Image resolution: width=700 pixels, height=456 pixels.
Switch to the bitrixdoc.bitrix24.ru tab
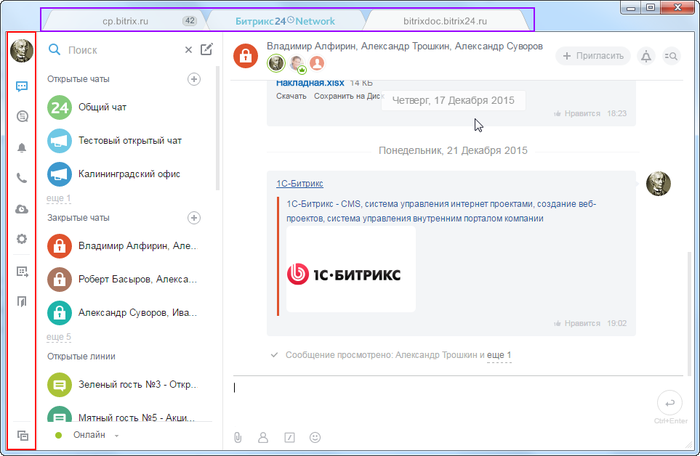(445, 21)
